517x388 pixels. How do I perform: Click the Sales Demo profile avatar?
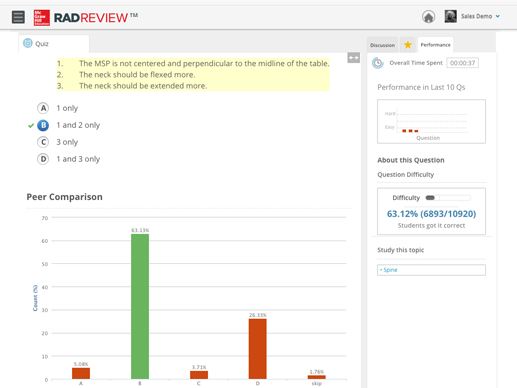[x=450, y=16]
